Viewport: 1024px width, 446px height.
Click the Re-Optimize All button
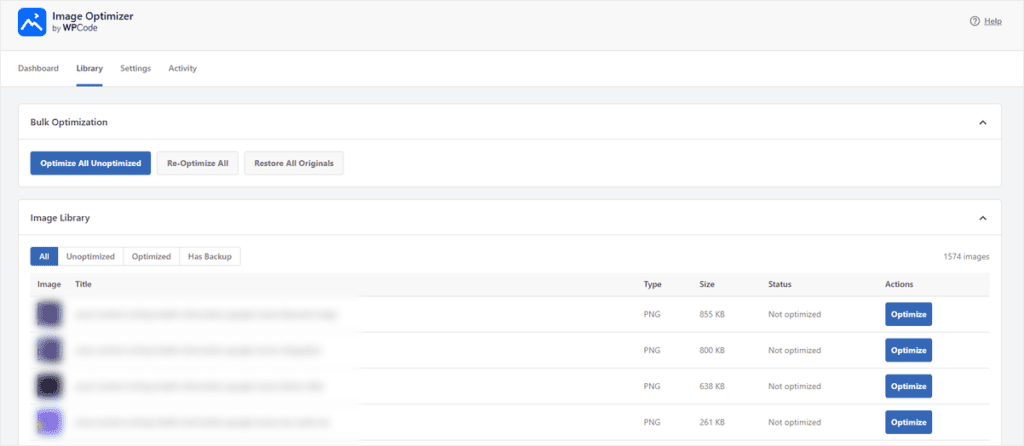coord(198,163)
